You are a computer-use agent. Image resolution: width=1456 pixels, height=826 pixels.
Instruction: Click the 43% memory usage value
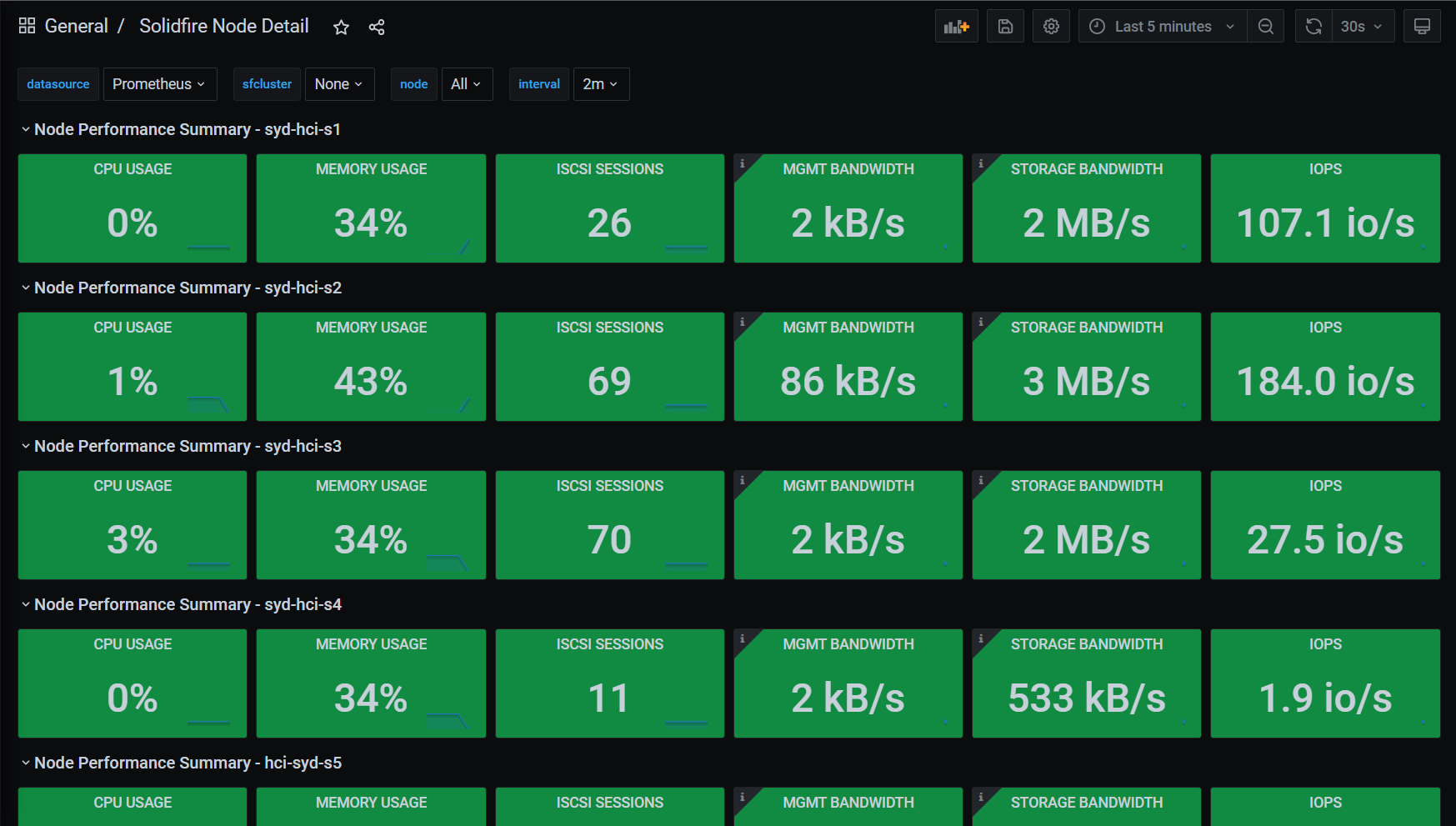coord(371,382)
